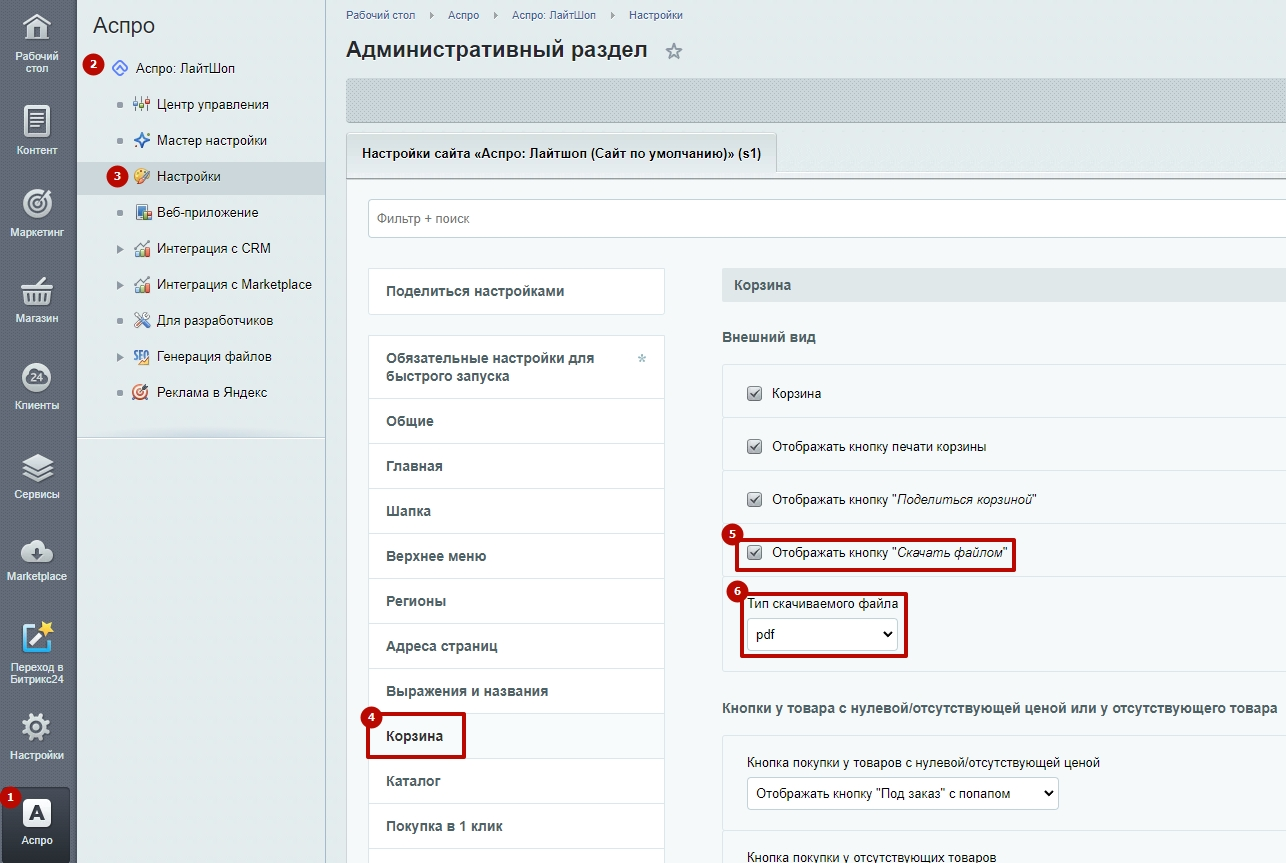Click the Аспро: ЛайтШоп logo icon
1286x863 pixels.
(x=120, y=68)
